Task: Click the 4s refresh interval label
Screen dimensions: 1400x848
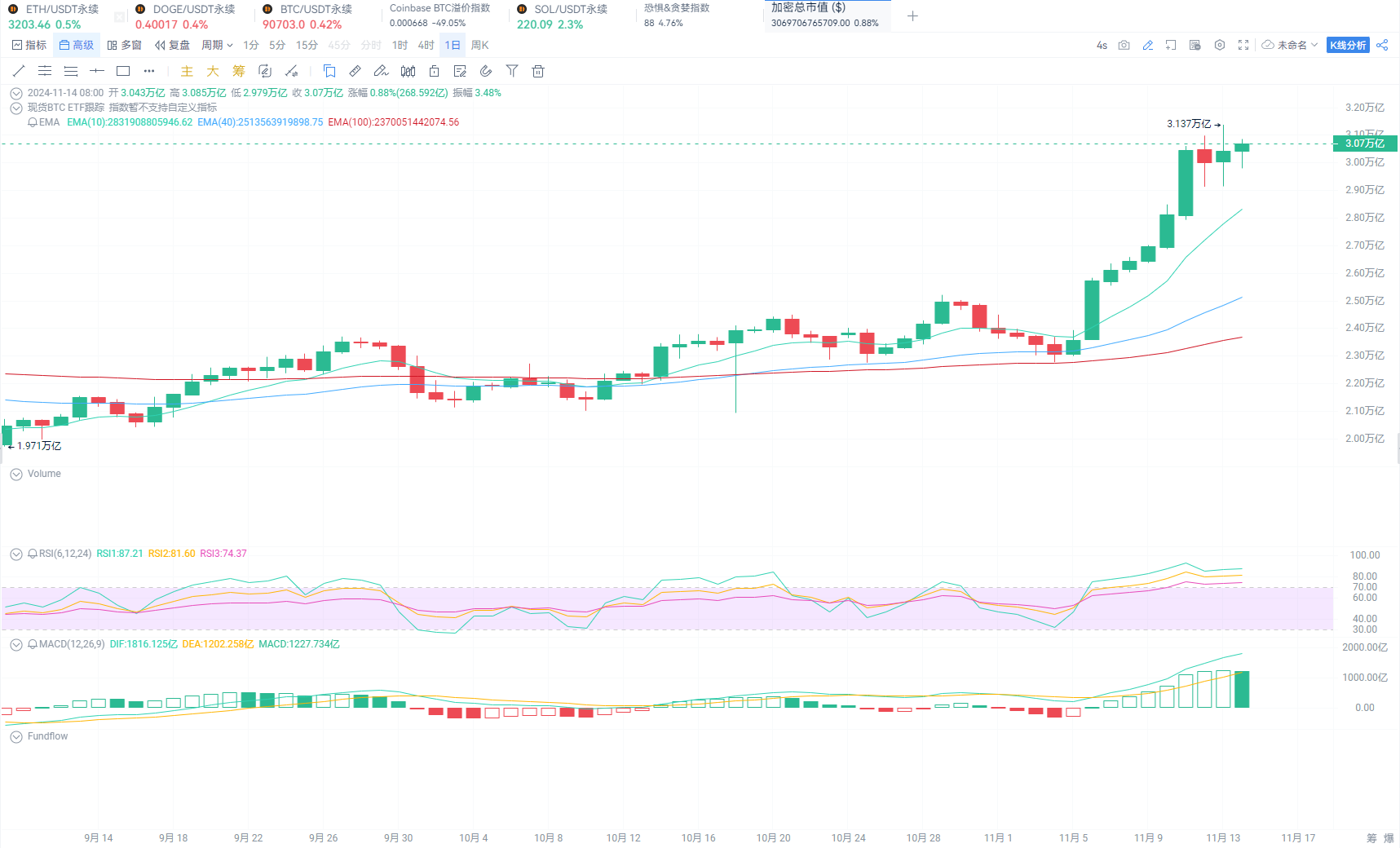Action: pos(1102,46)
